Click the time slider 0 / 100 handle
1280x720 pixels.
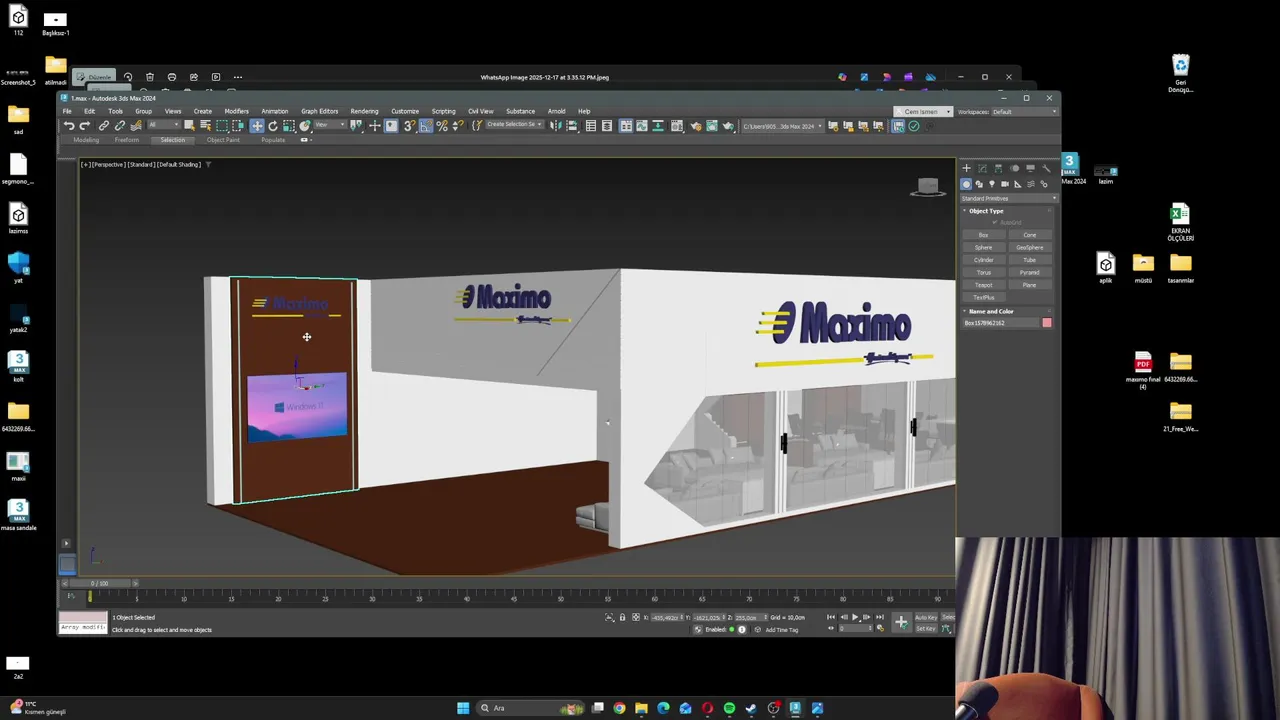[x=100, y=583]
